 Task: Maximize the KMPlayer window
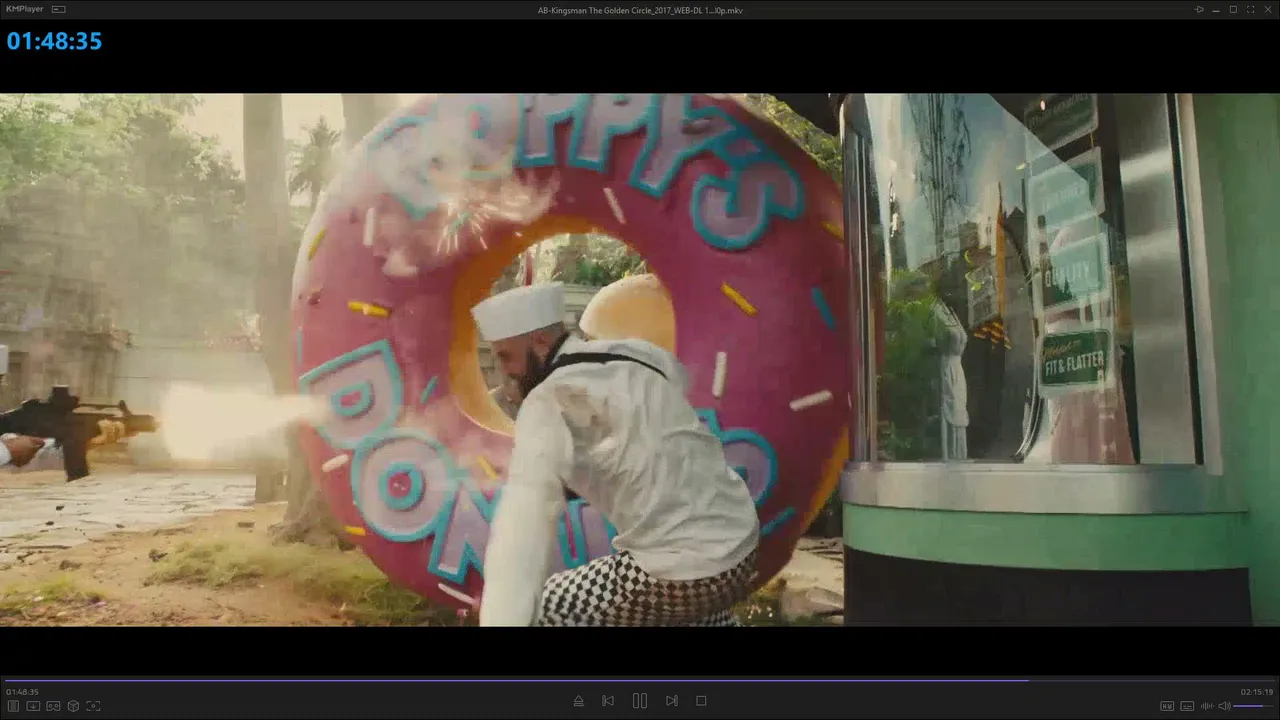click(x=1233, y=10)
